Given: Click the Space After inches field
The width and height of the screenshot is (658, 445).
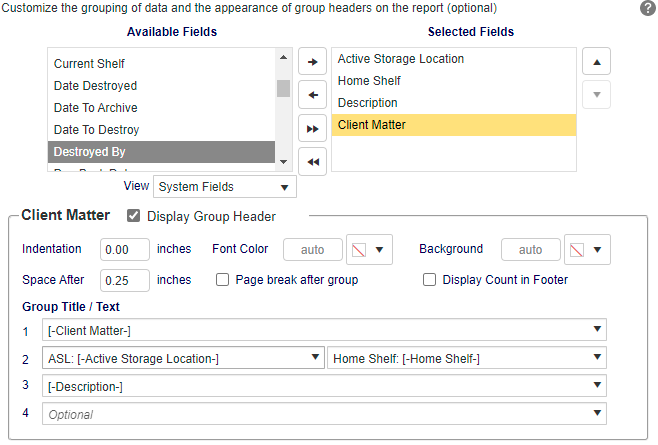Looking at the screenshot, I should click(x=125, y=280).
